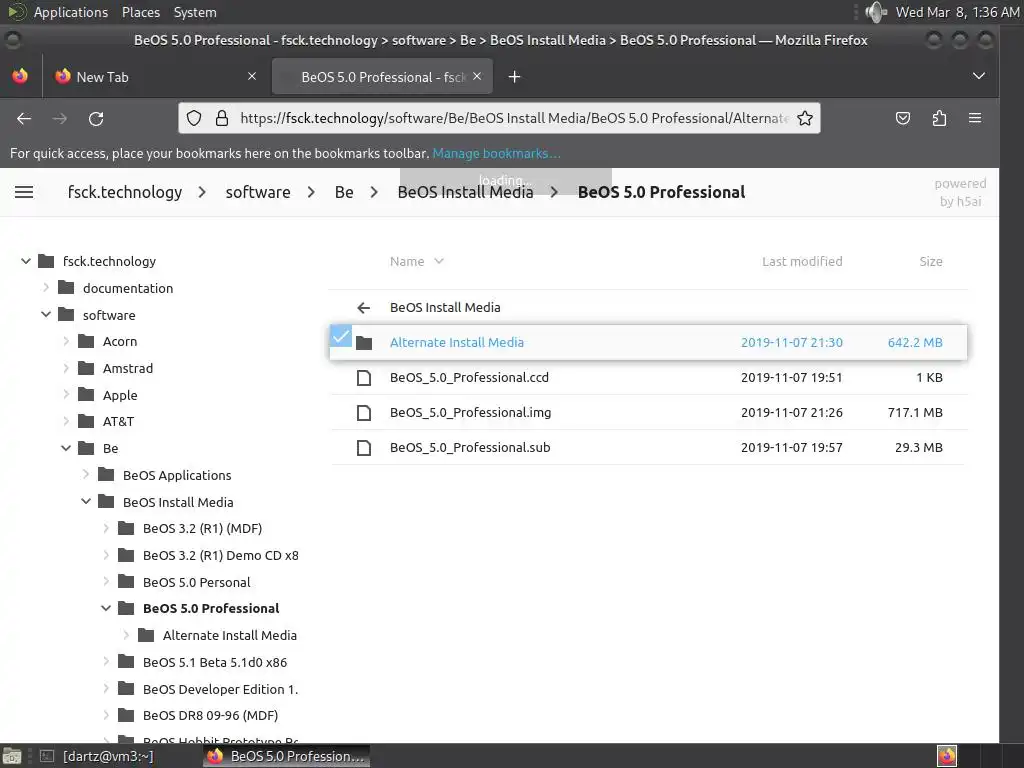Click file icon of BeOS_5.0_Professional.img

[x=364, y=413]
